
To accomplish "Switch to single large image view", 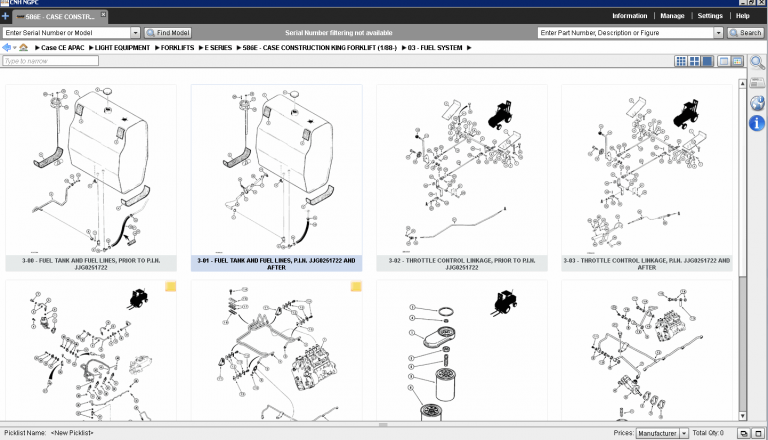I will (x=707, y=62).
